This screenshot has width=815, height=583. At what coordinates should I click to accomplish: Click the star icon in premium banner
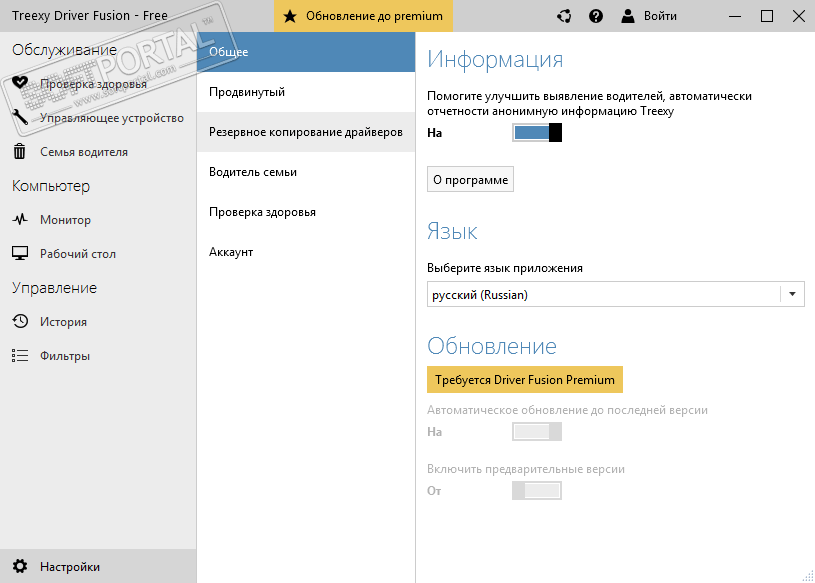pos(290,16)
